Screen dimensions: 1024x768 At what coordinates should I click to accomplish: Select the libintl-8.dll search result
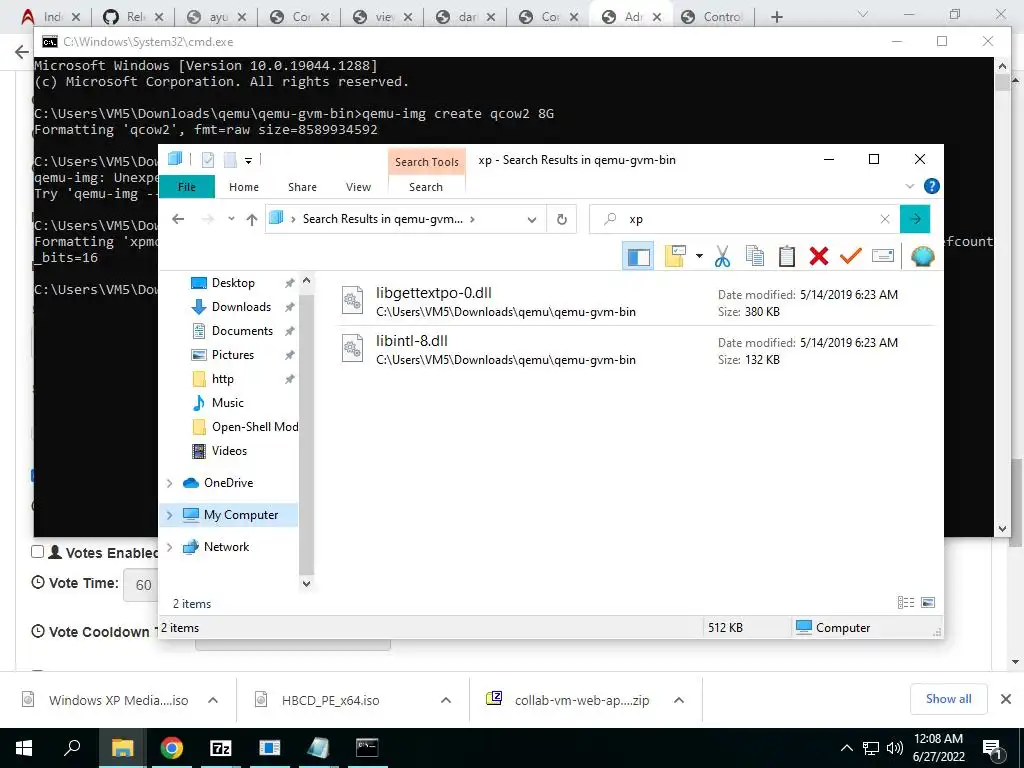coord(637,349)
